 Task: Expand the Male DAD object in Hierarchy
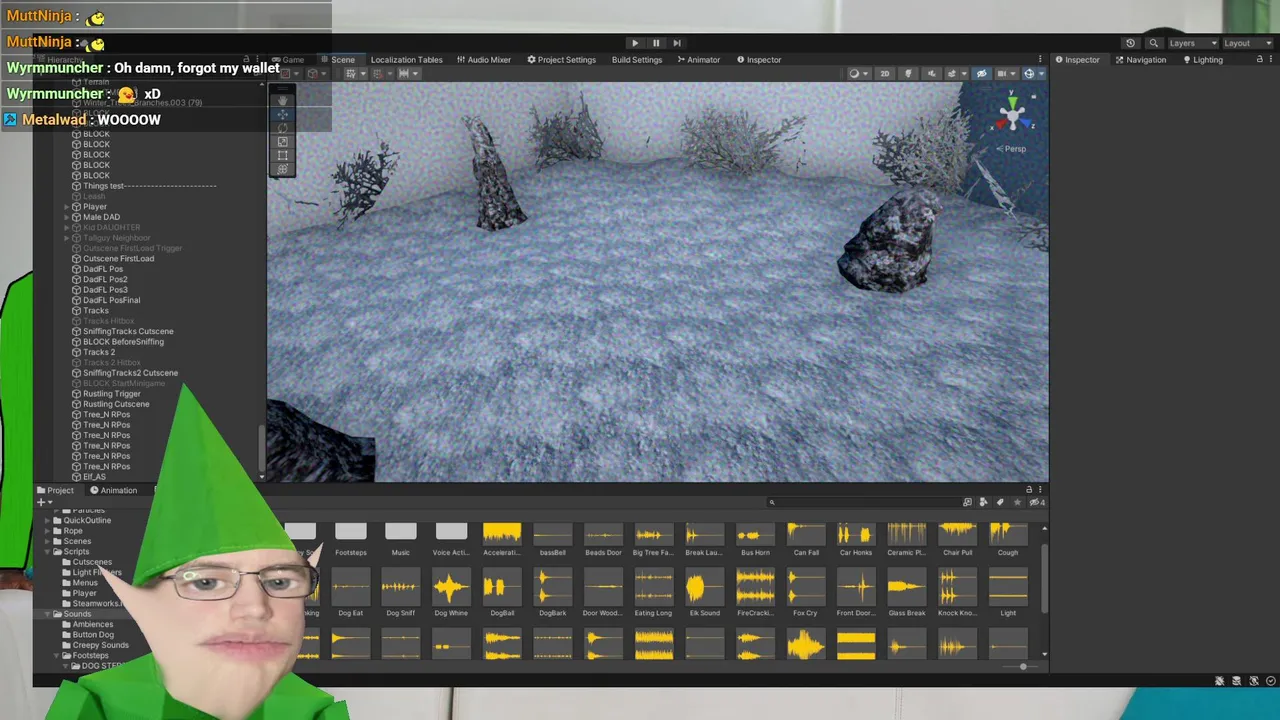(x=67, y=217)
